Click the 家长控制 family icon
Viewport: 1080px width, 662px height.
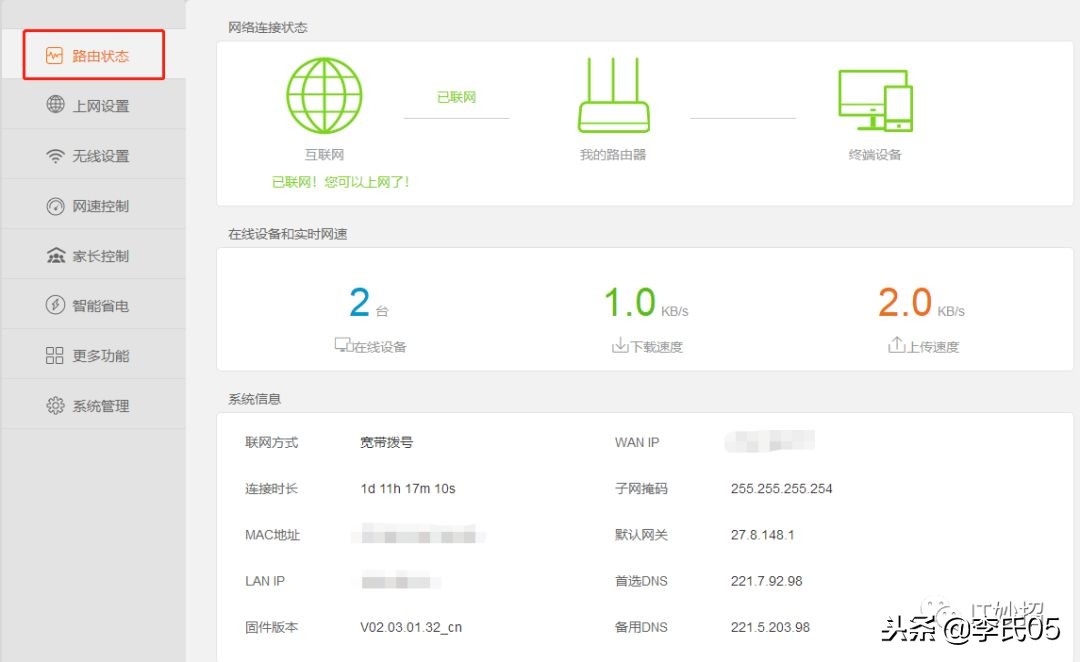coord(54,254)
